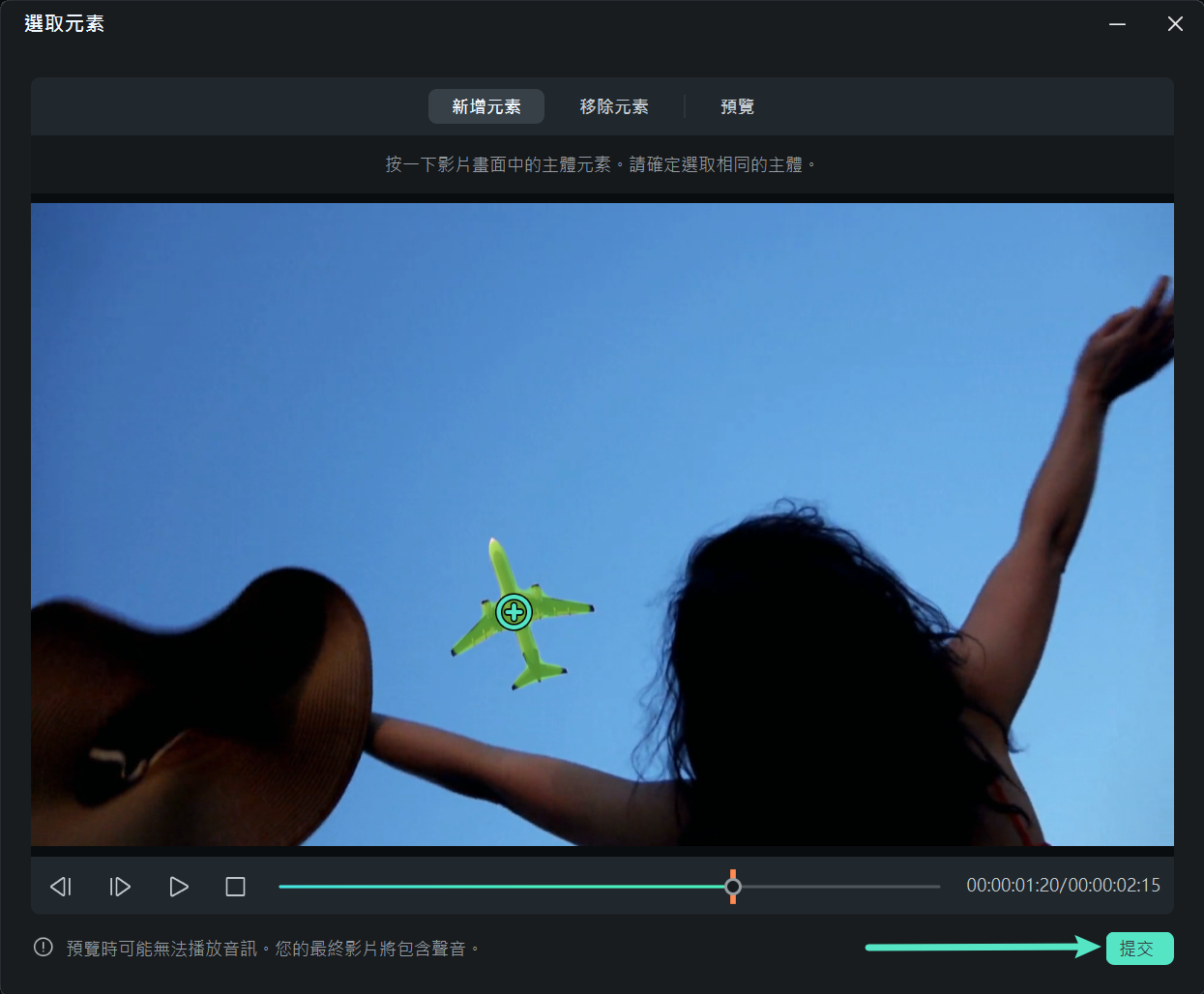Click the green plus marker on the airplane
Screen dimensions: 1204x994
click(x=514, y=611)
